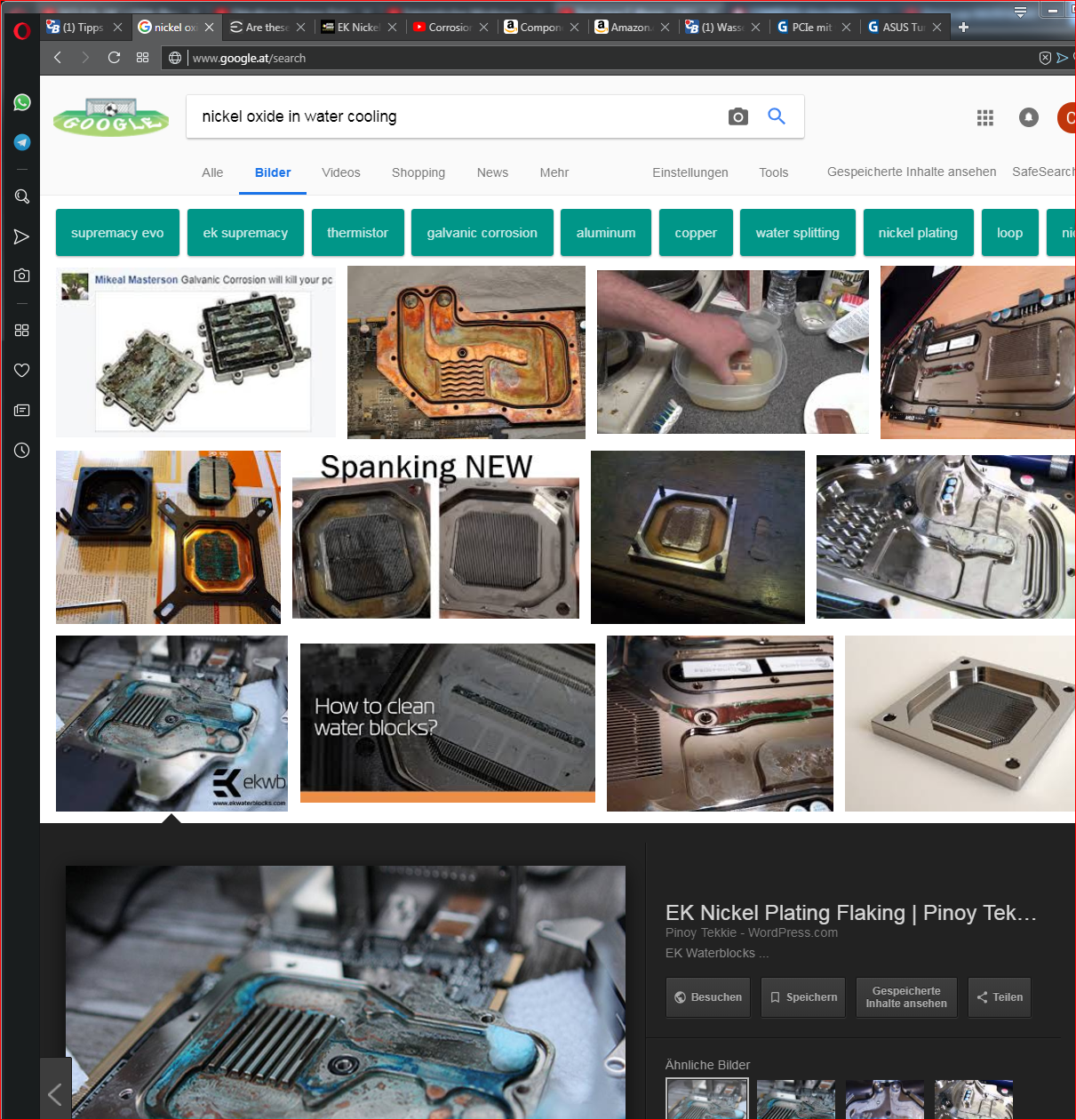Switch to the ASUS Tu tab

(x=905, y=27)
